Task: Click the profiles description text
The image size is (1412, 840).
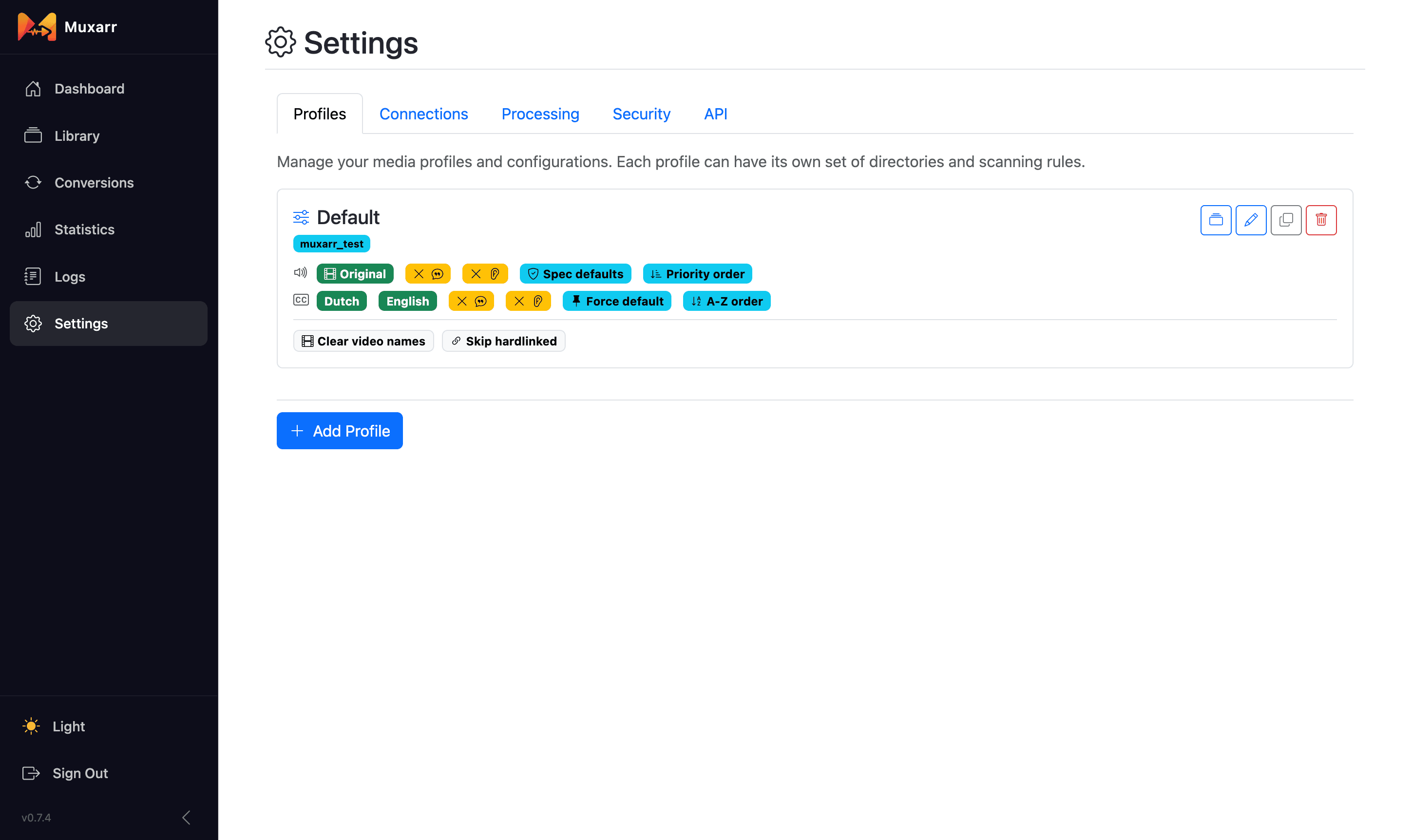Action: (x=681, y=162)
